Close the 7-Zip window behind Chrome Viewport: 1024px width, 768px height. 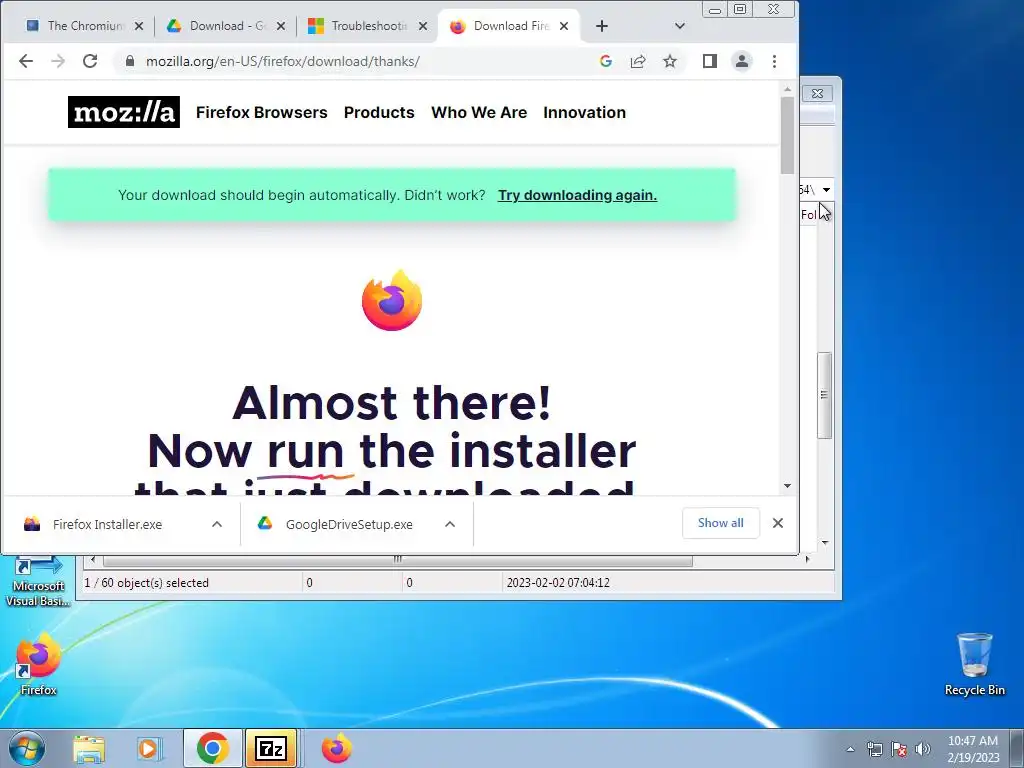click(817, 93)
